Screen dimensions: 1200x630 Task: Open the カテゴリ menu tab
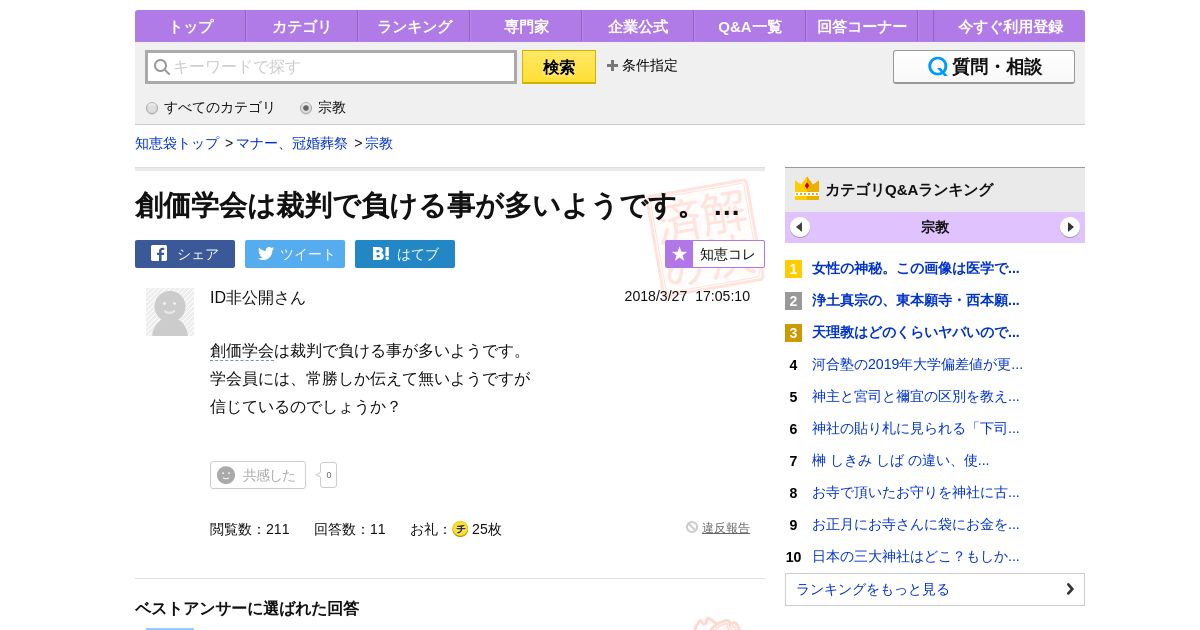(x=302, y=26)
